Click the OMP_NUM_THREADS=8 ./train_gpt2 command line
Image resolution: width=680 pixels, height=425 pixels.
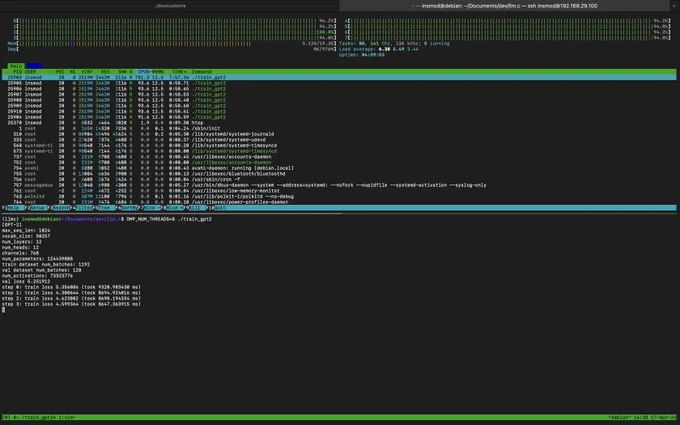169,219
